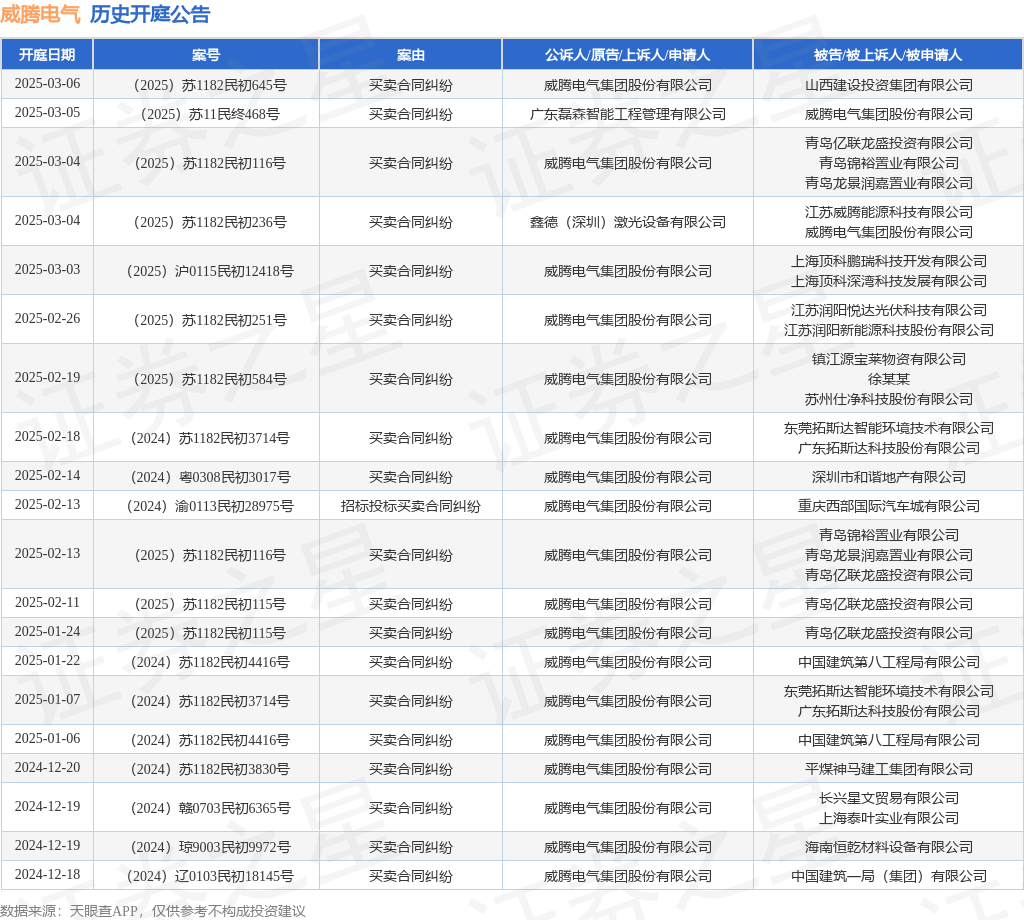Image resolution: width=1024 pixels, height=920 pixels.
Task: Click defendant 上海泰叶实业有限公司
Action: [x=889, y=818]
